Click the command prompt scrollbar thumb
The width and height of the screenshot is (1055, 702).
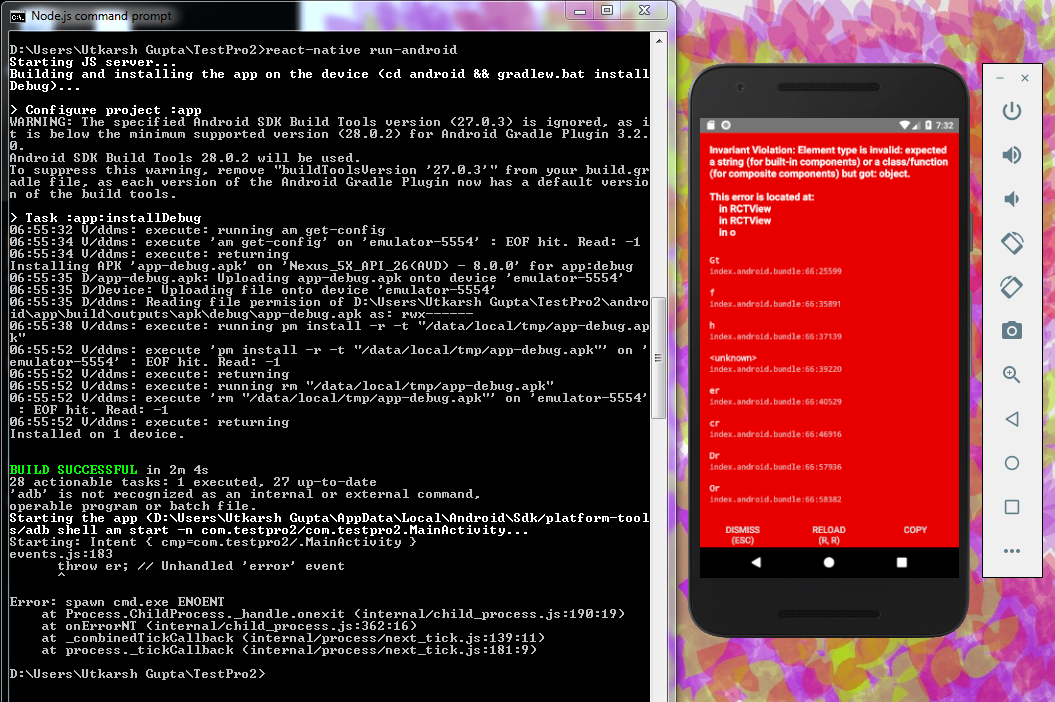pos(659,357)
